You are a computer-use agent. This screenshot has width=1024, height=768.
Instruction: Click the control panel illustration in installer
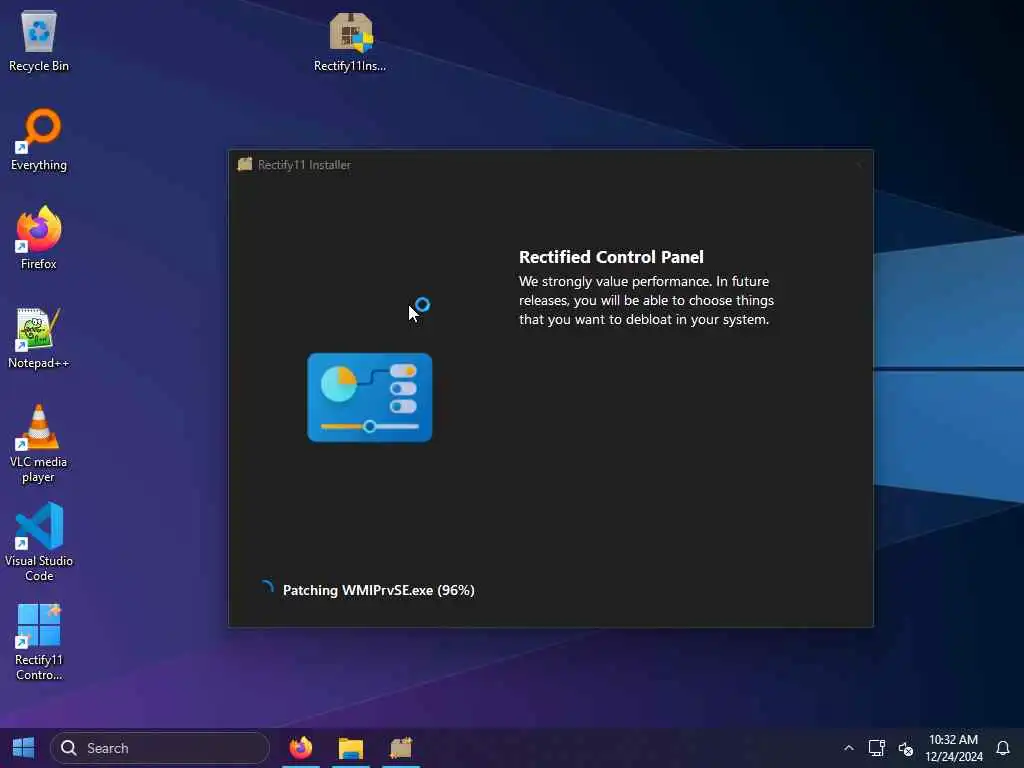click(x=370, y=398)
